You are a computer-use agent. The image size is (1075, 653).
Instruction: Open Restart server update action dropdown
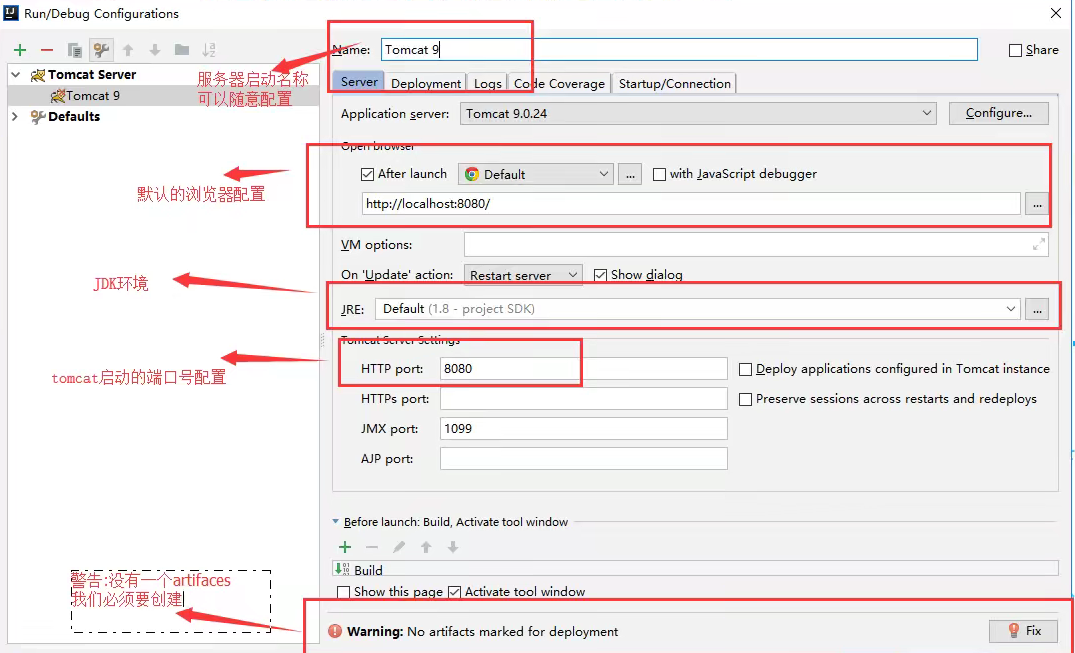(x=523, y=275)
